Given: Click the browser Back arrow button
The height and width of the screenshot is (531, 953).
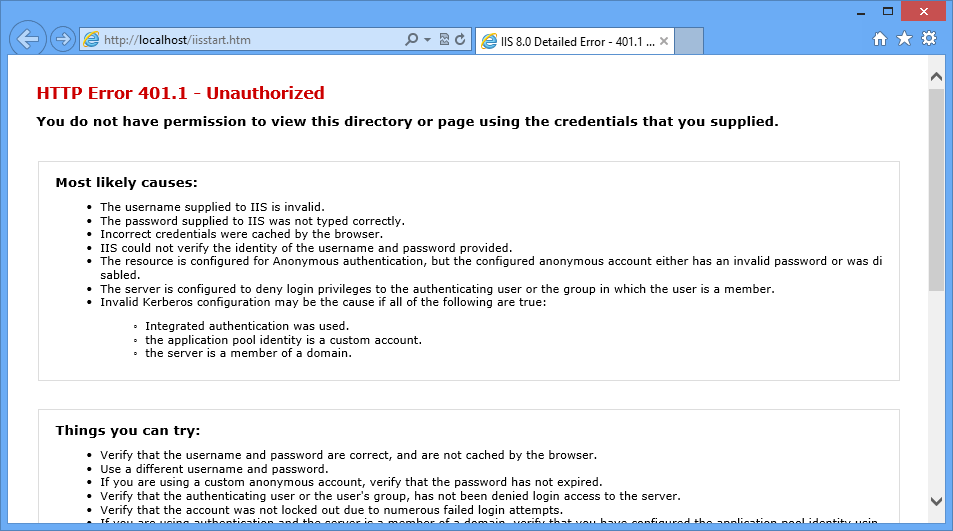Looking at the screenshot, I should pos(28,40).
